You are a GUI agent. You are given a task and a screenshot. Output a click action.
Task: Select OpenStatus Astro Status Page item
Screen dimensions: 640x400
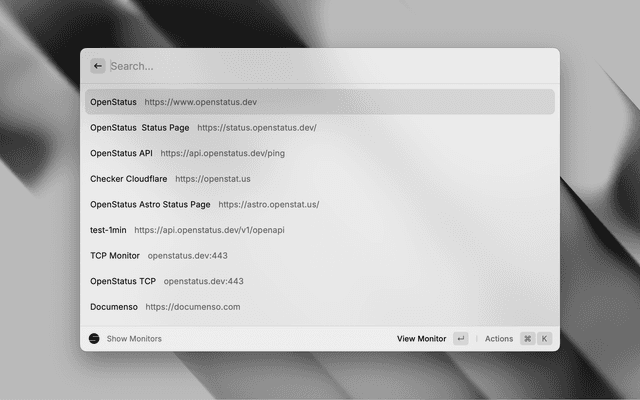pos(150,204)
